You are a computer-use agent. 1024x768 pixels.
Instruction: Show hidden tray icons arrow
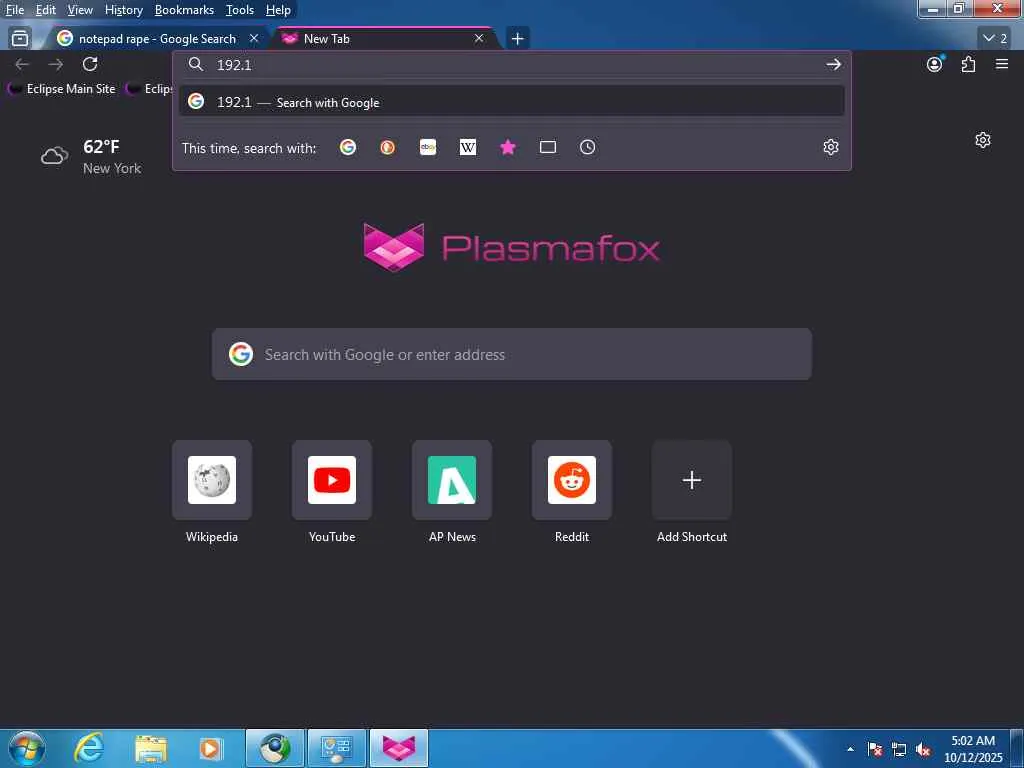pyautogui.click(x=850, y=750)
